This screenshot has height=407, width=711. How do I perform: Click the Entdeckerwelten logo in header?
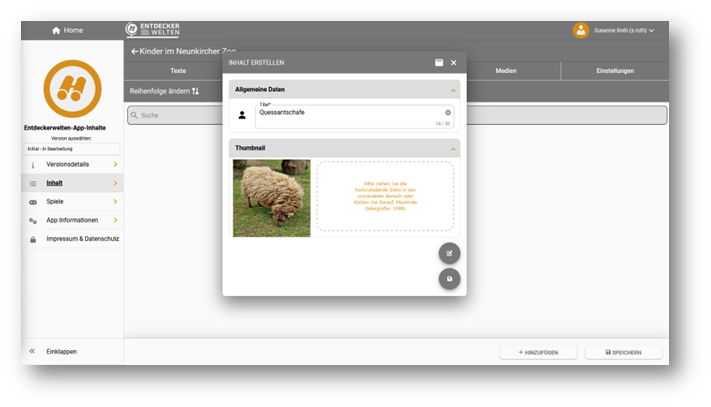pos(152,30)
